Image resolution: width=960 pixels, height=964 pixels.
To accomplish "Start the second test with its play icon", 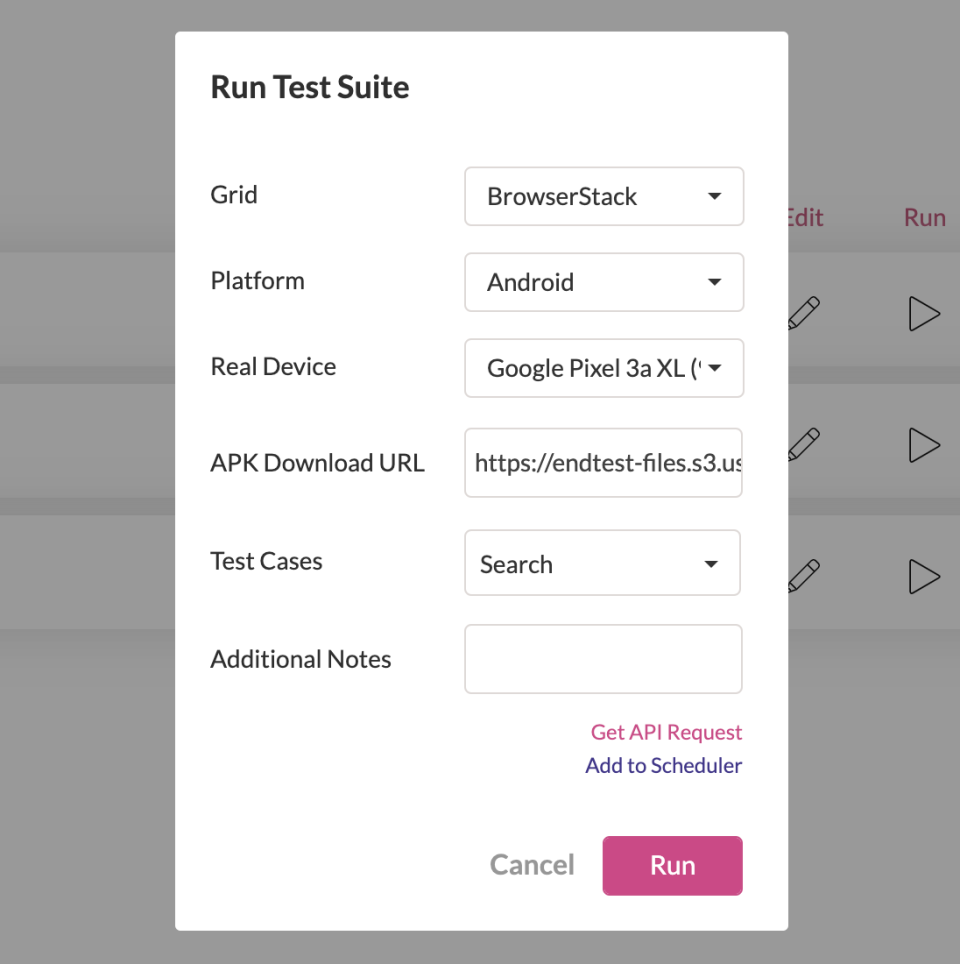I will [x=925, y=445].
